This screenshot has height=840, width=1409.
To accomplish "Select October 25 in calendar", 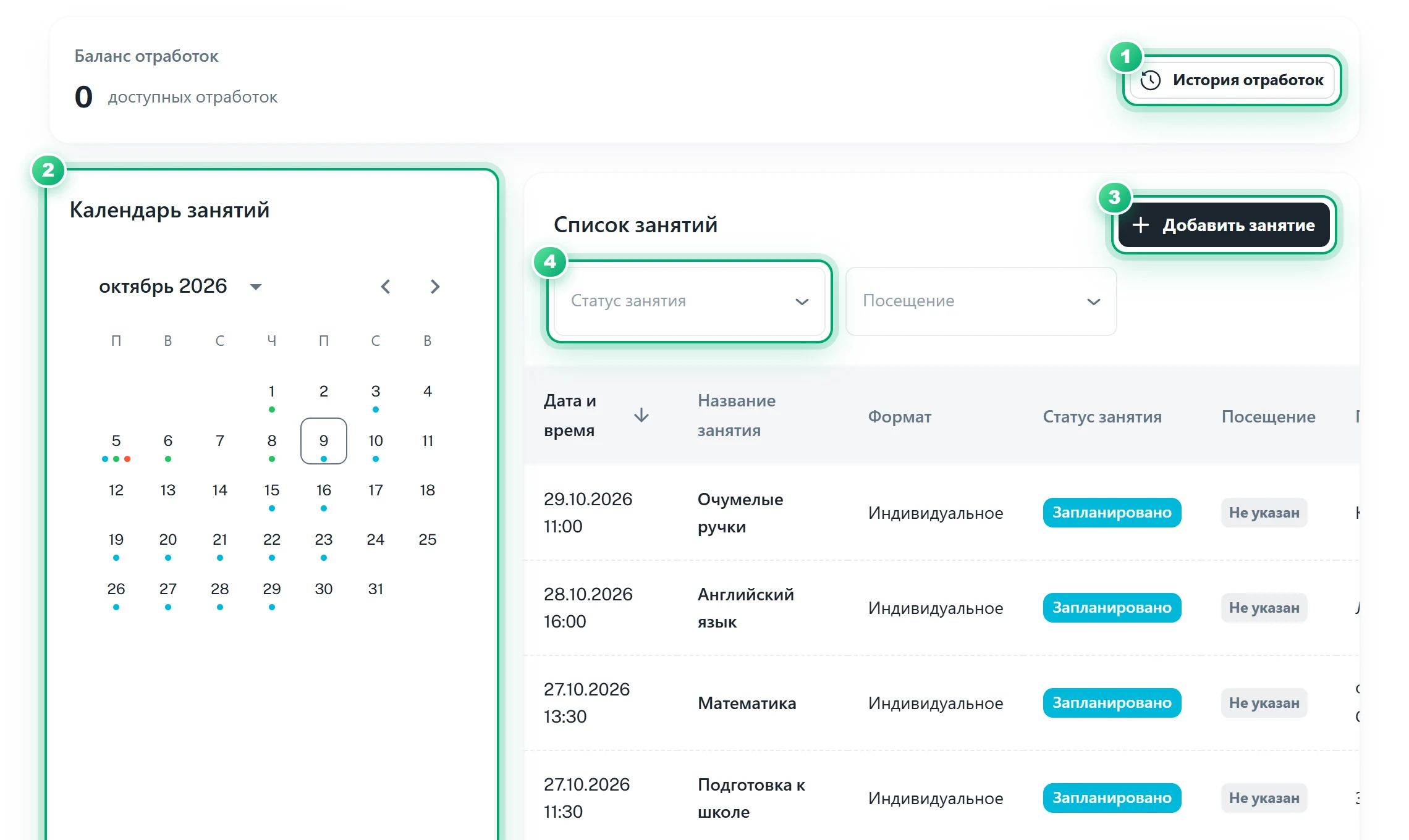I will click(428, 540).
